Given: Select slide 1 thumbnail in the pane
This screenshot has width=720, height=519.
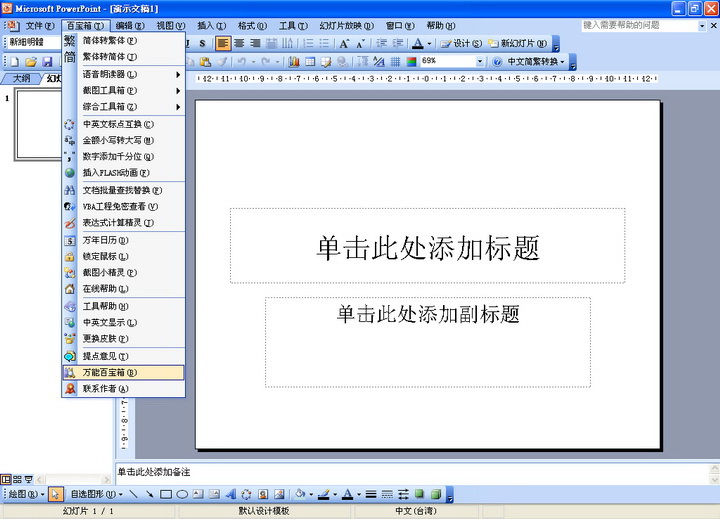Looking at the screenshot, I should pos(39,125).
